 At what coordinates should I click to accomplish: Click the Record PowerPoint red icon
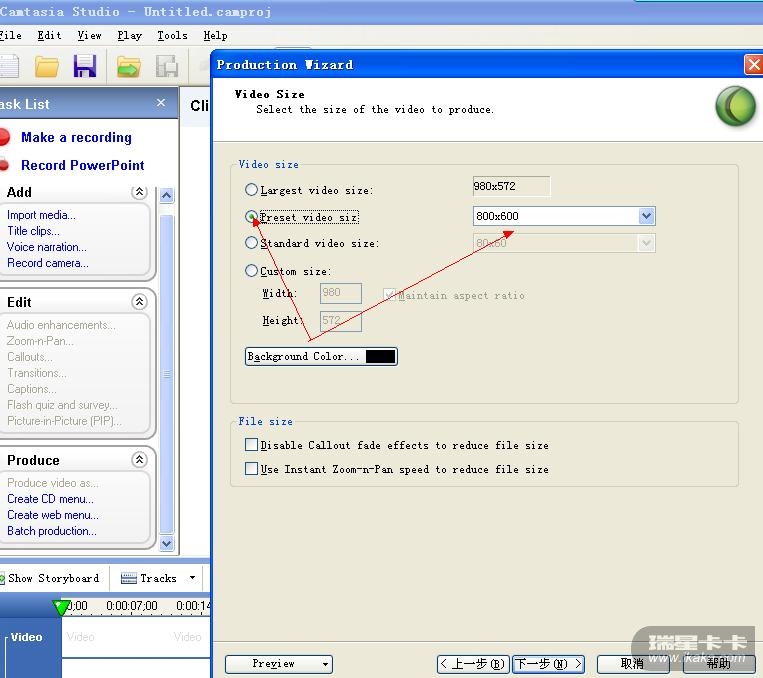pos(4,165)
